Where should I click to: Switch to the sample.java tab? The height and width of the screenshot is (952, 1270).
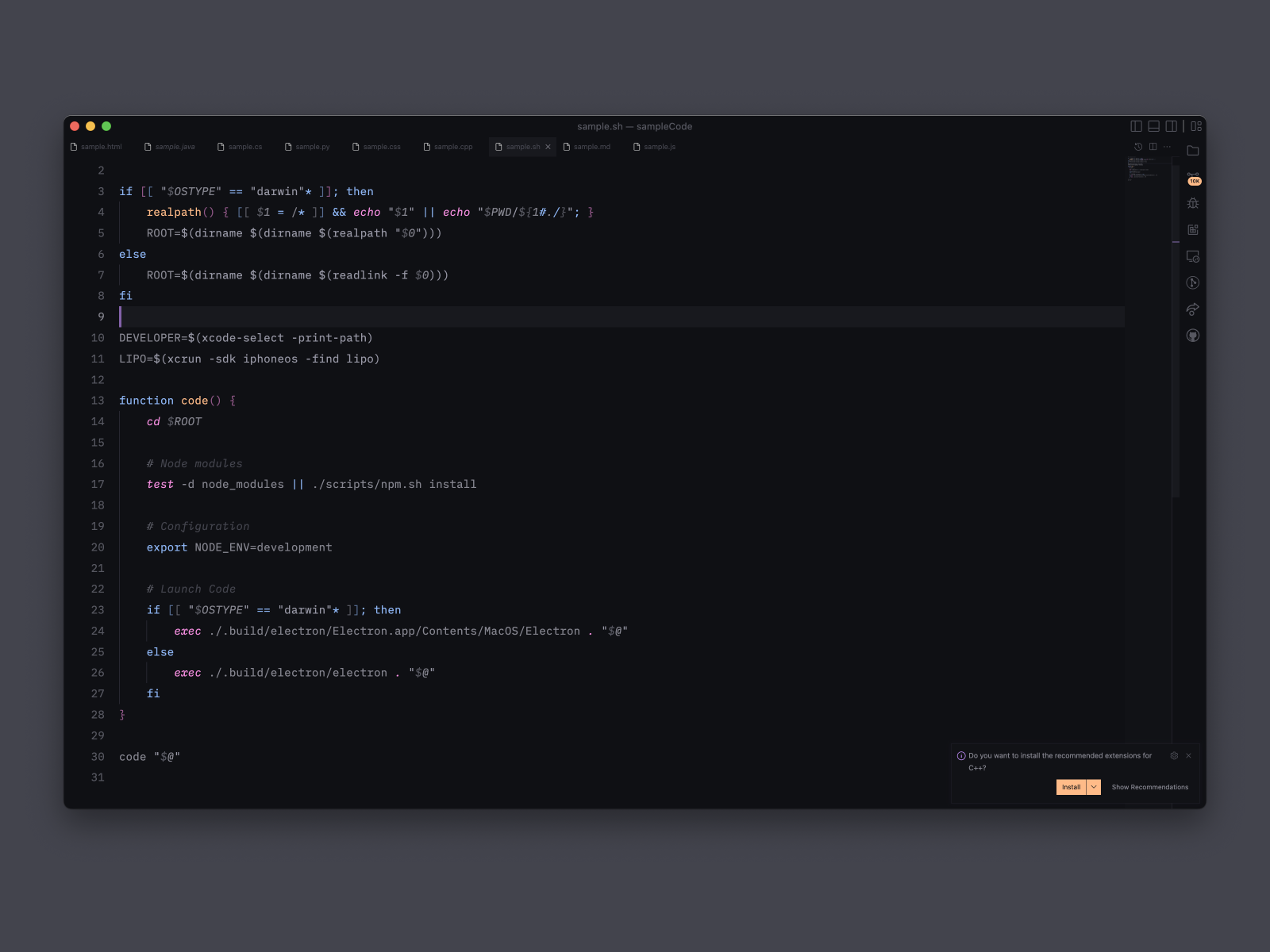[169, 147]
